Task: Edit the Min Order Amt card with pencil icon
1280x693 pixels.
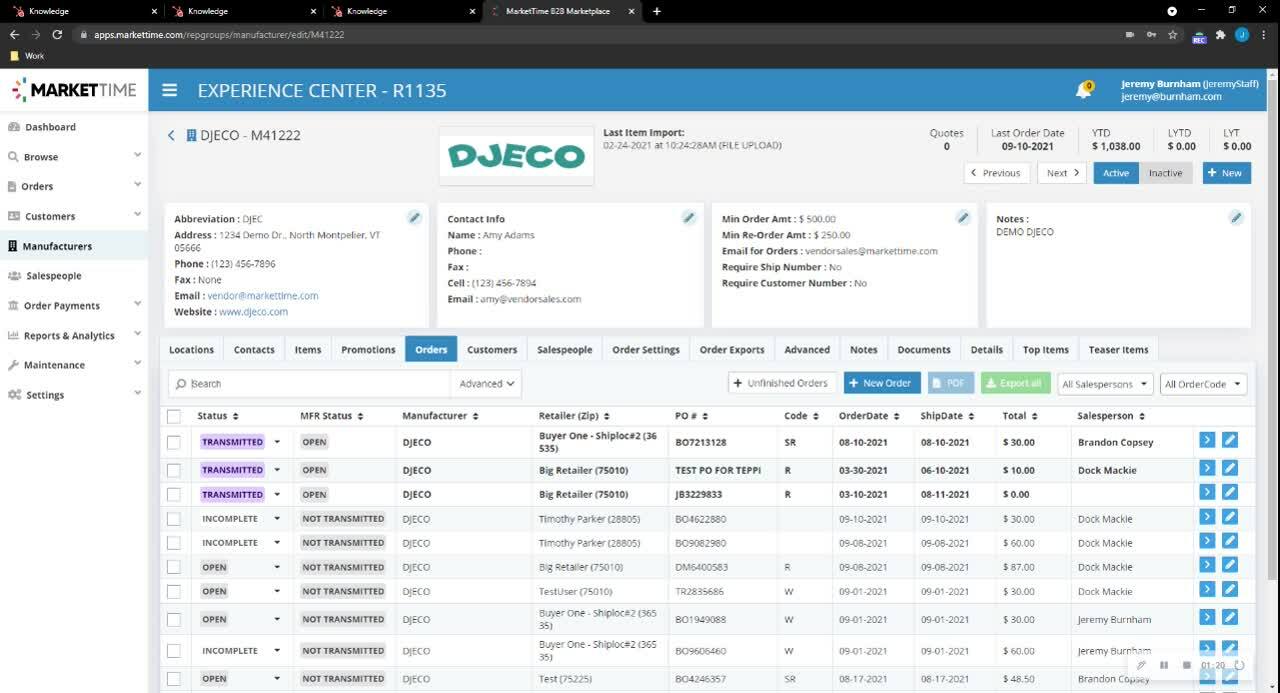Action: [x=962, y=217]
